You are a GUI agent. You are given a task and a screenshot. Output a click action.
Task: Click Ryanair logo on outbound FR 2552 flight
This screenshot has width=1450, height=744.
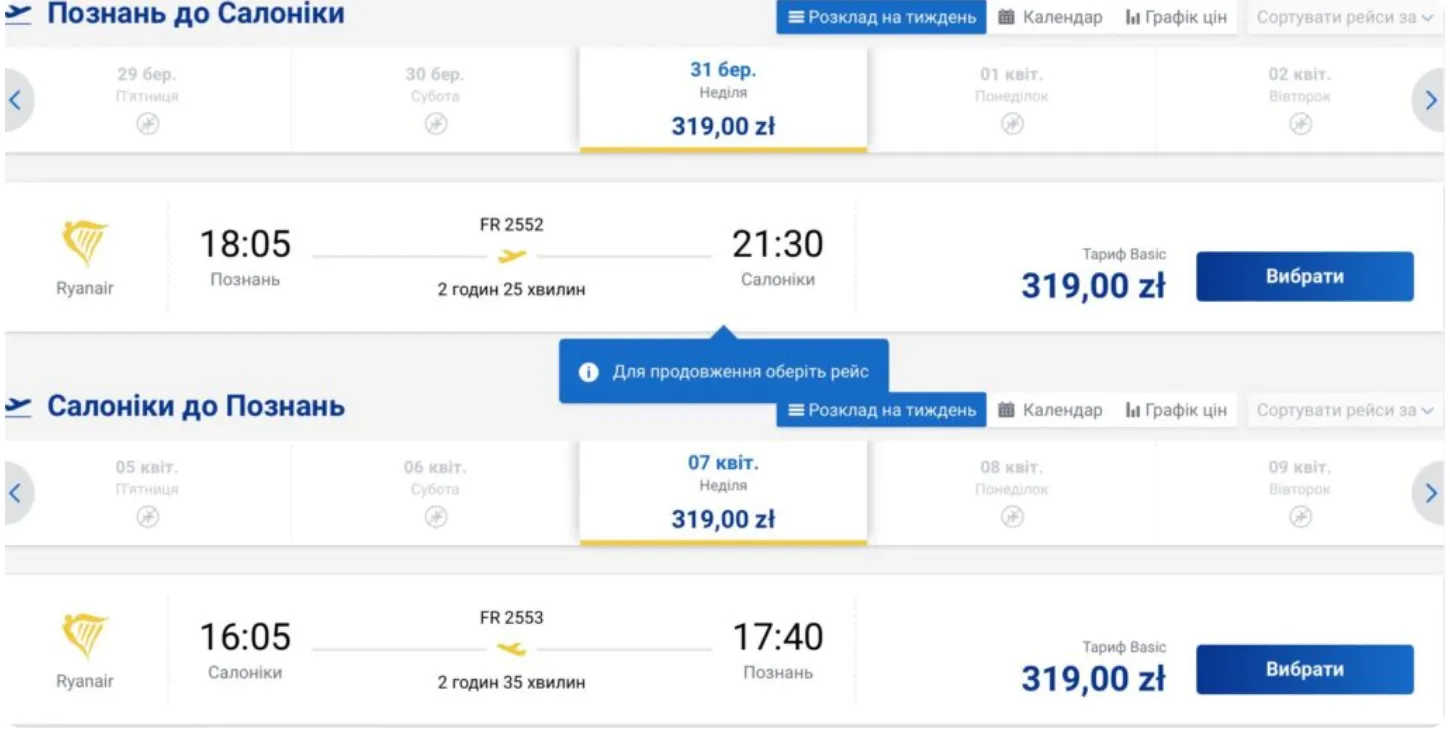(85, 244)
